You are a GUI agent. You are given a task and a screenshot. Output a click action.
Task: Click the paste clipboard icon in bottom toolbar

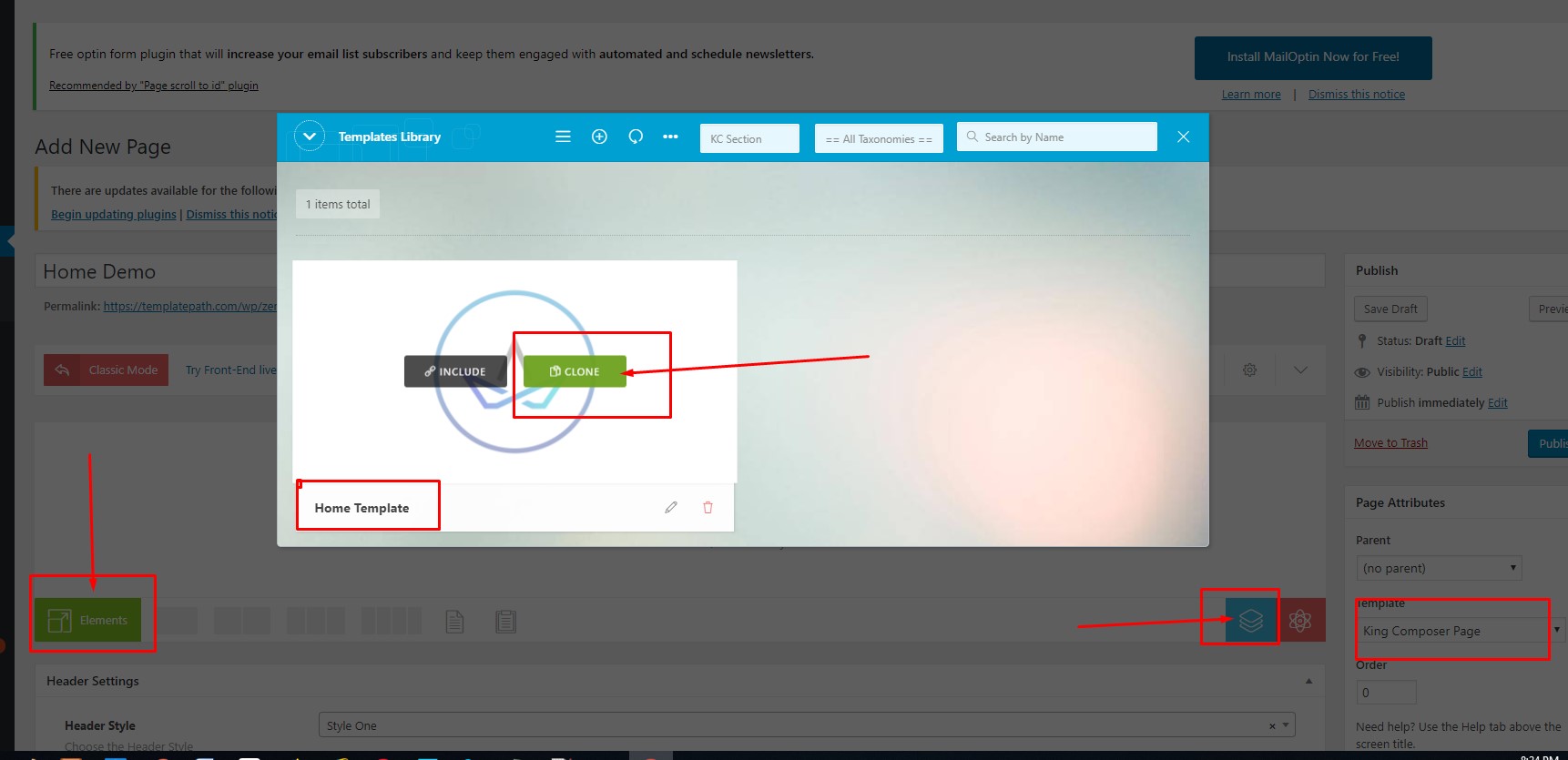coord(505,622)
